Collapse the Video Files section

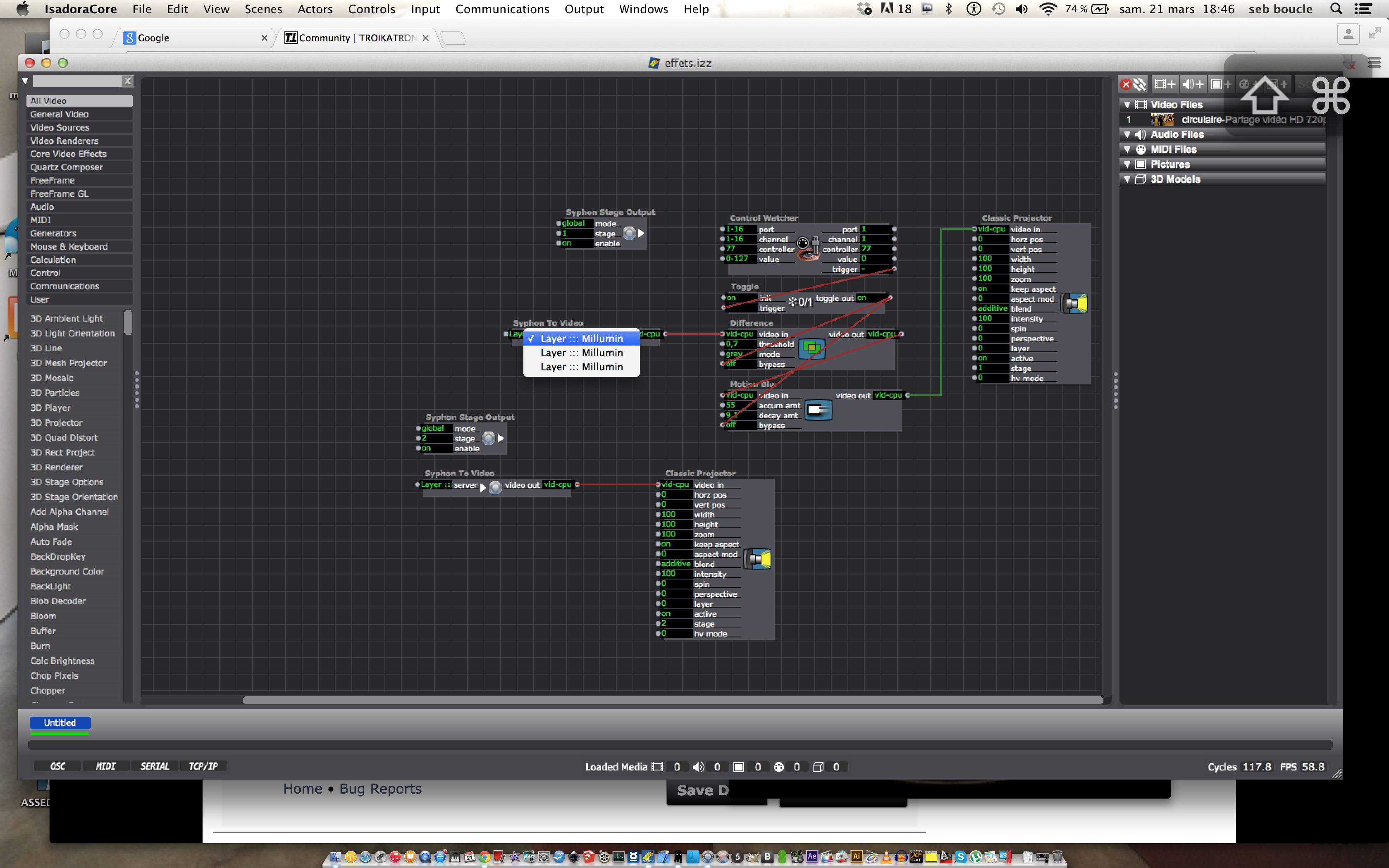pyautogui.click(x=1127, y=105)
